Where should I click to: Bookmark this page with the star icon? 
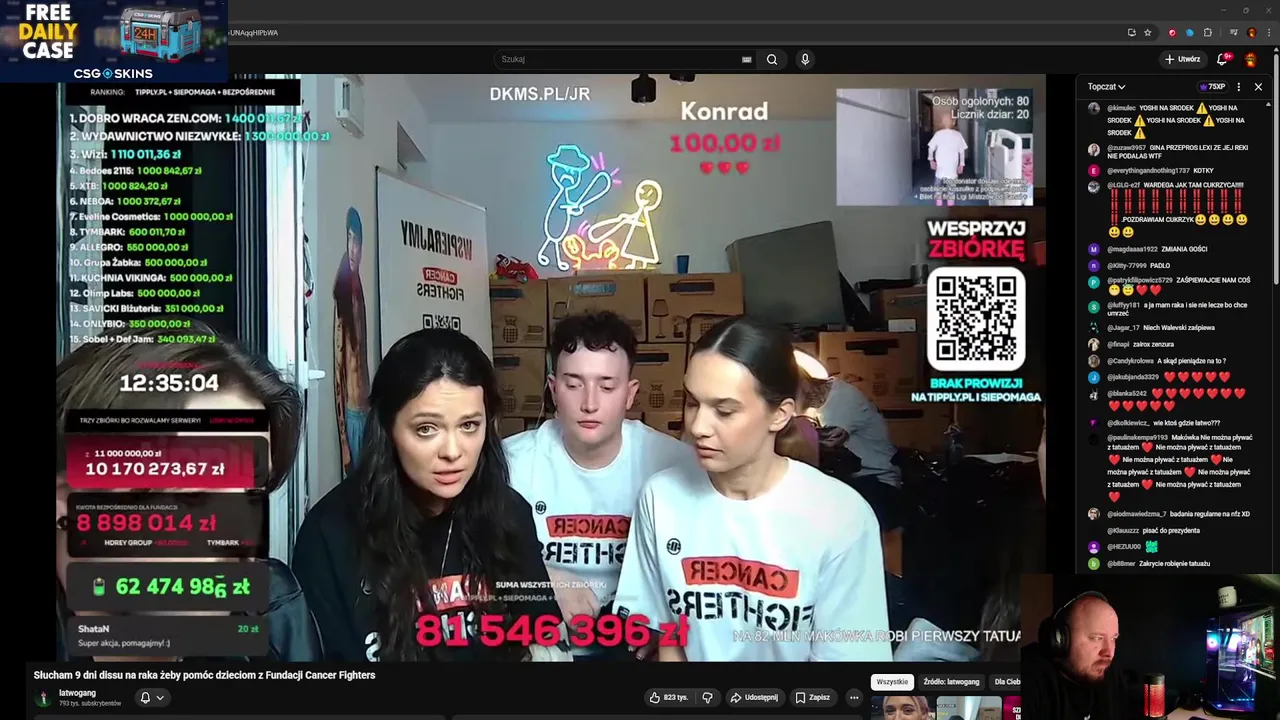[1148, 32]
